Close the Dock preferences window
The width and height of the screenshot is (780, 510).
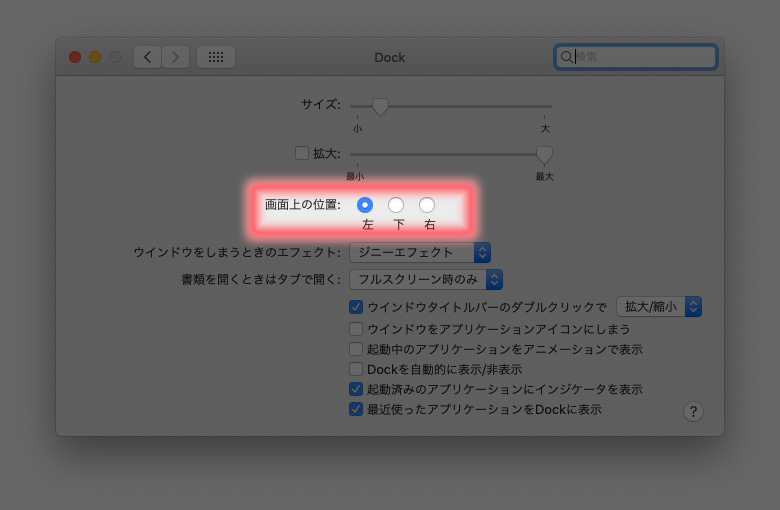pyautogui.click(x=75, y=57)
